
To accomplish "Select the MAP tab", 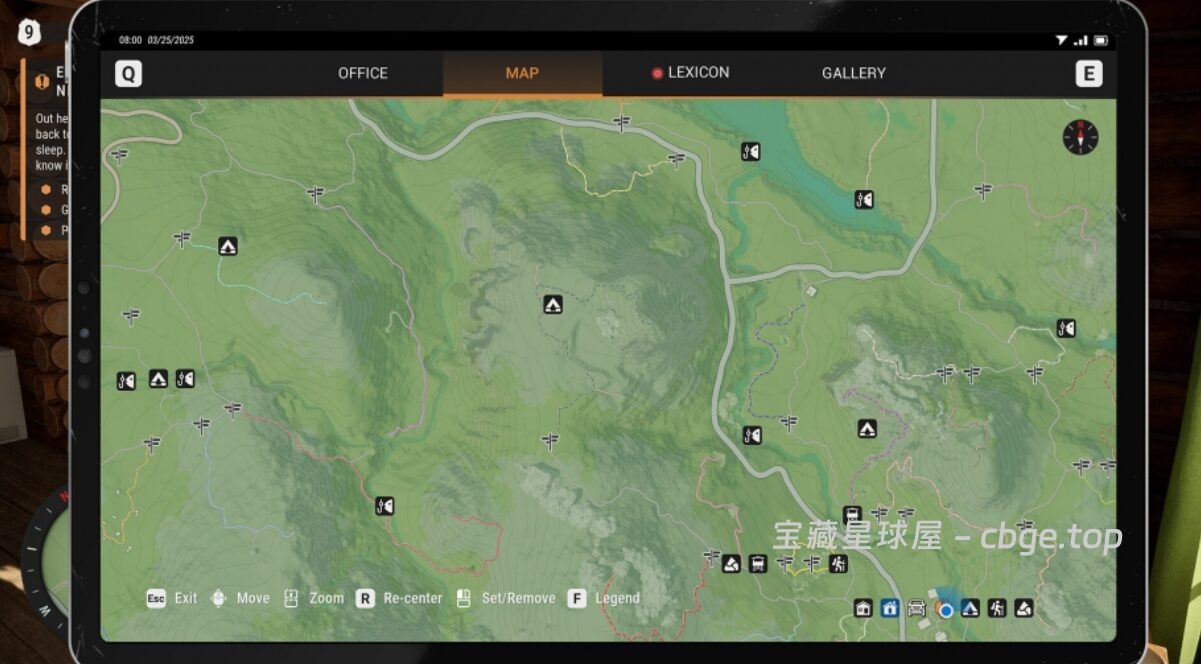I will (x=522, y=73).
